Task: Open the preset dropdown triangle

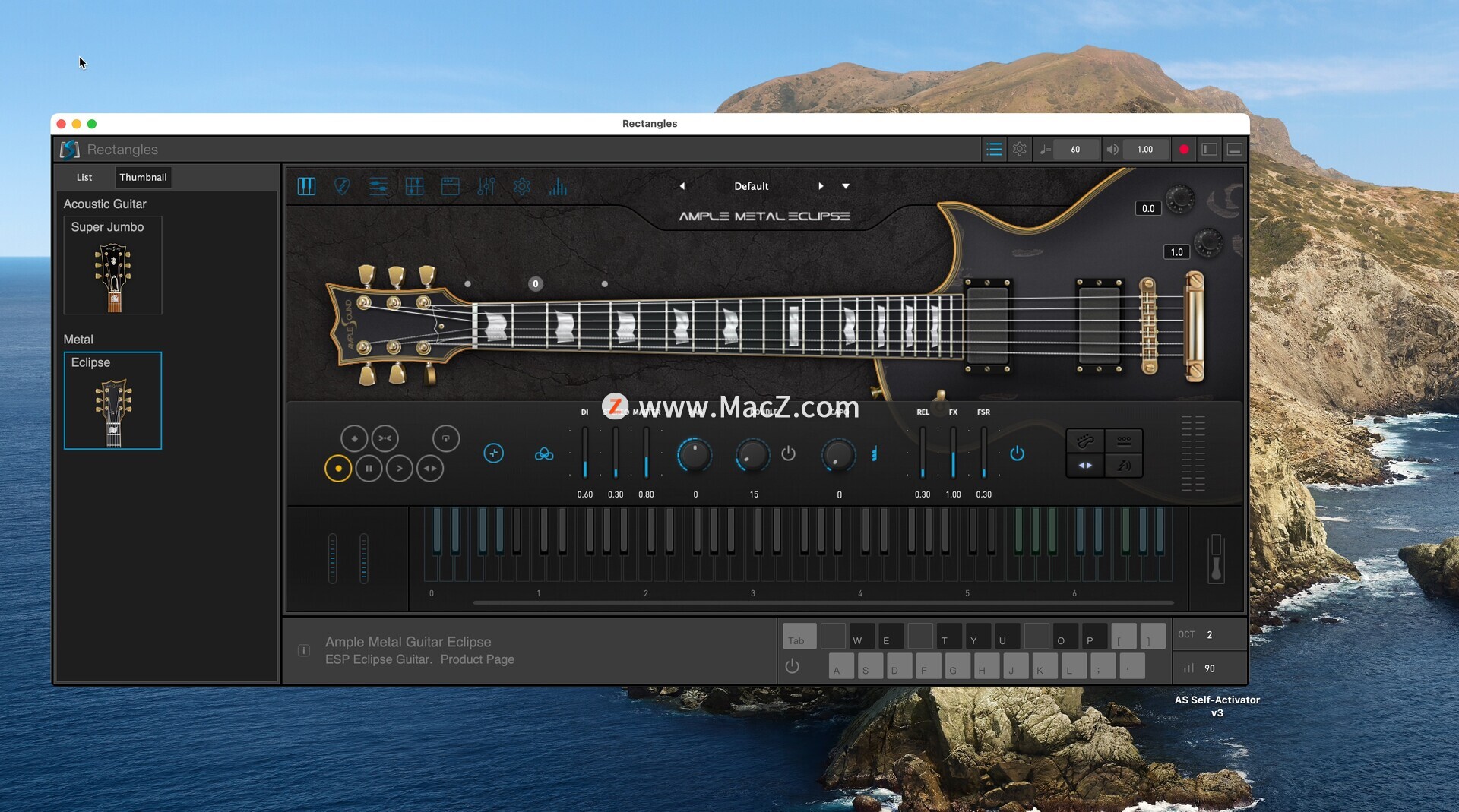Action: (846, 186)
